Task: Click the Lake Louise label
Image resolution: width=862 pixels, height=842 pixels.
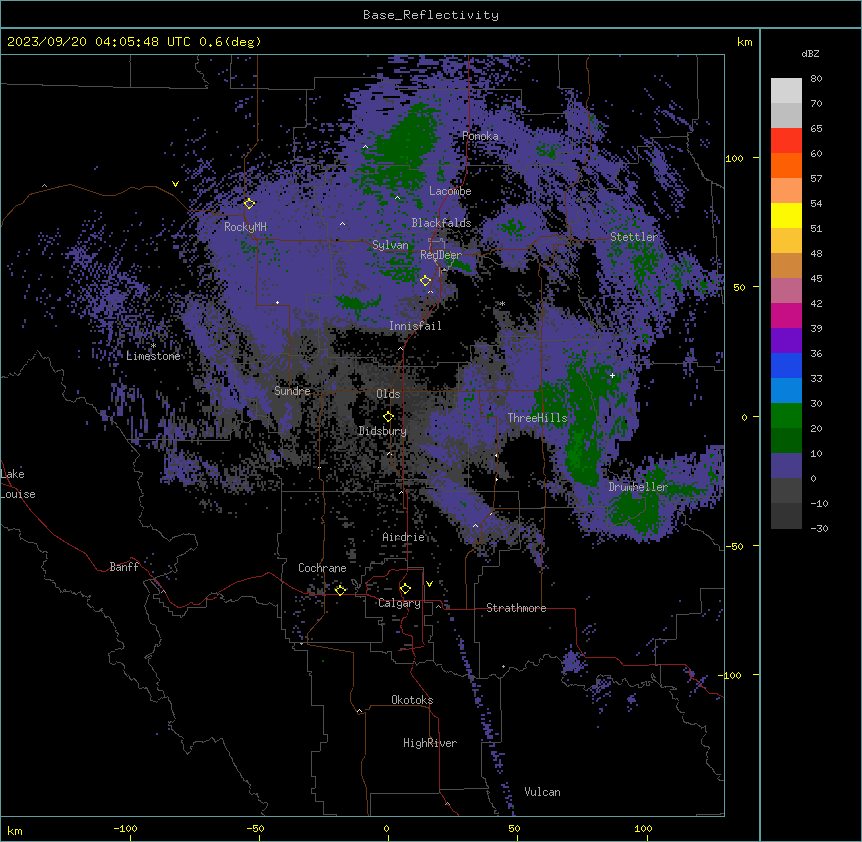Action: point(18,484)
